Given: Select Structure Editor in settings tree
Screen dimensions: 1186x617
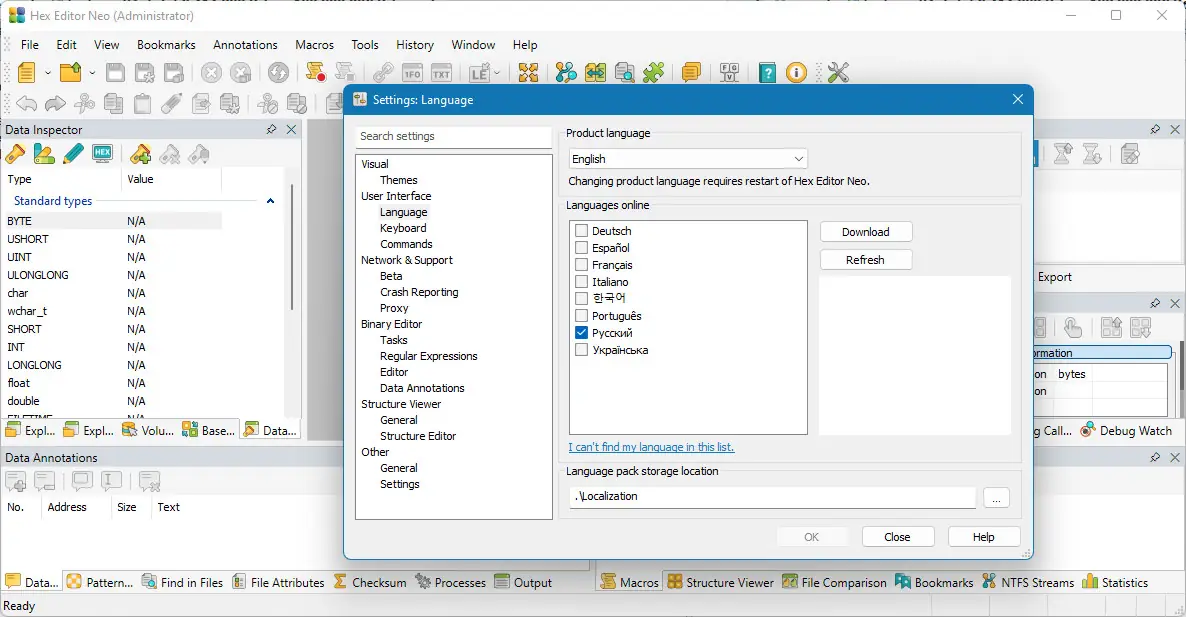Looking at the screenshot, I should tap(418, 436).
